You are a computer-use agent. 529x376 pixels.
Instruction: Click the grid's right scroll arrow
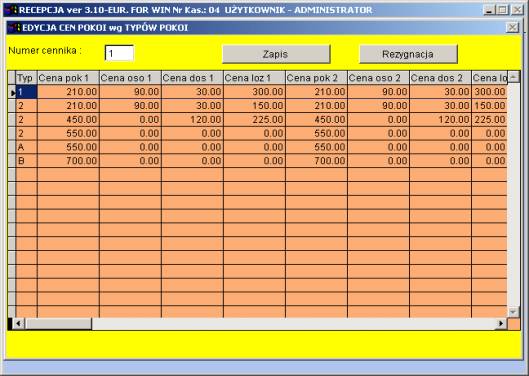coord(501,324)
